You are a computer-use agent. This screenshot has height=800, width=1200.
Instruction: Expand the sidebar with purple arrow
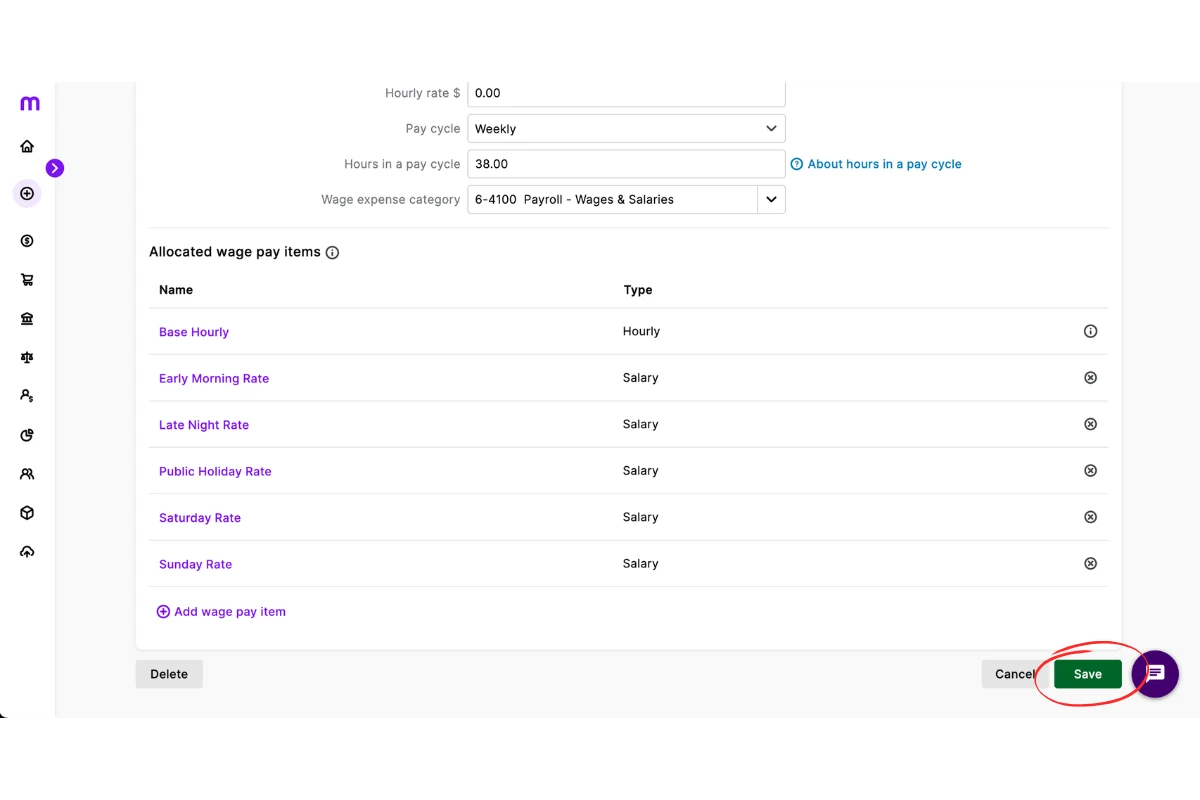[x=55, y=168]
